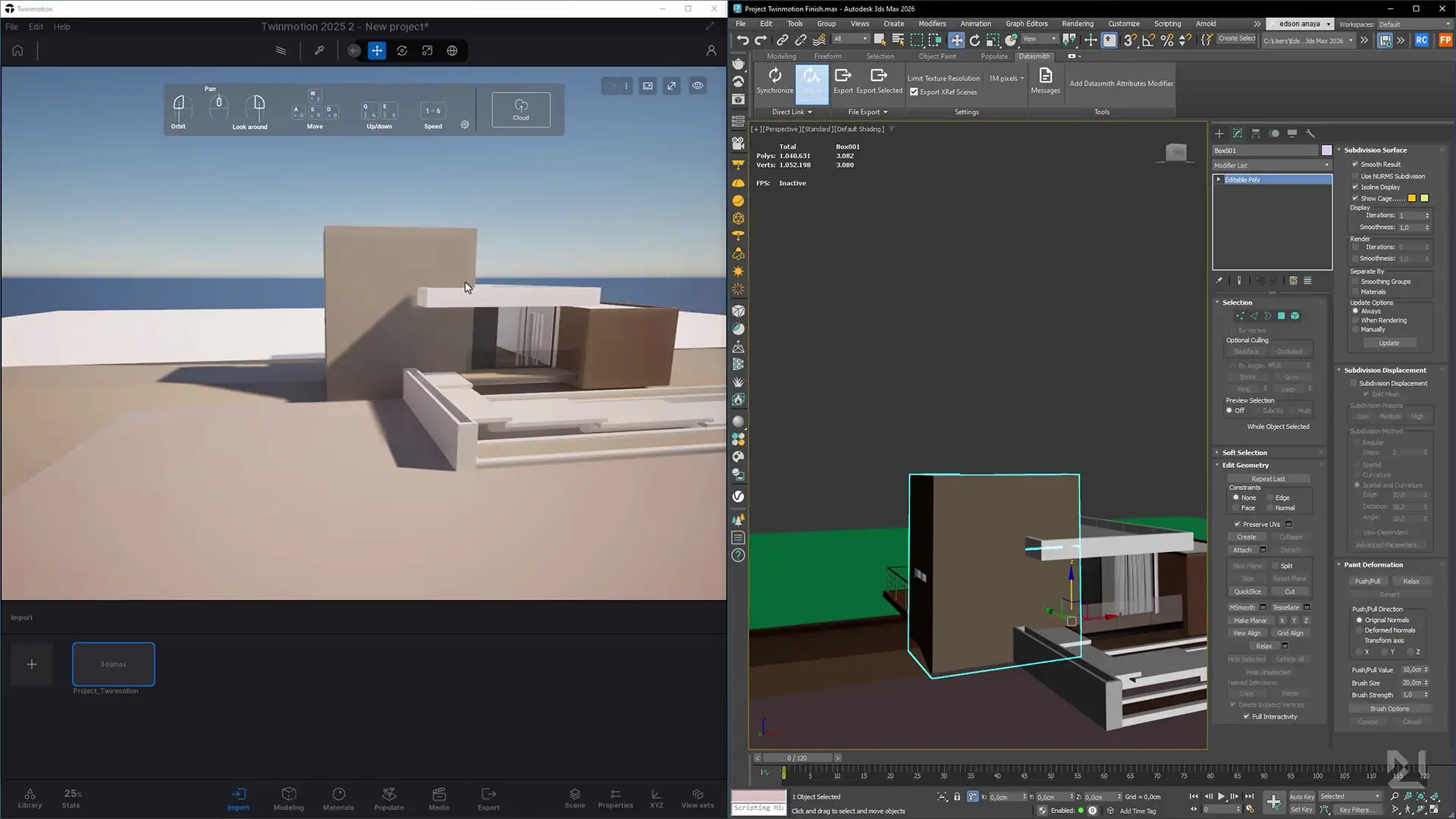The image size is (1456, 819).
Task: Expand the Direct Link dropdown
Action: 792,112
